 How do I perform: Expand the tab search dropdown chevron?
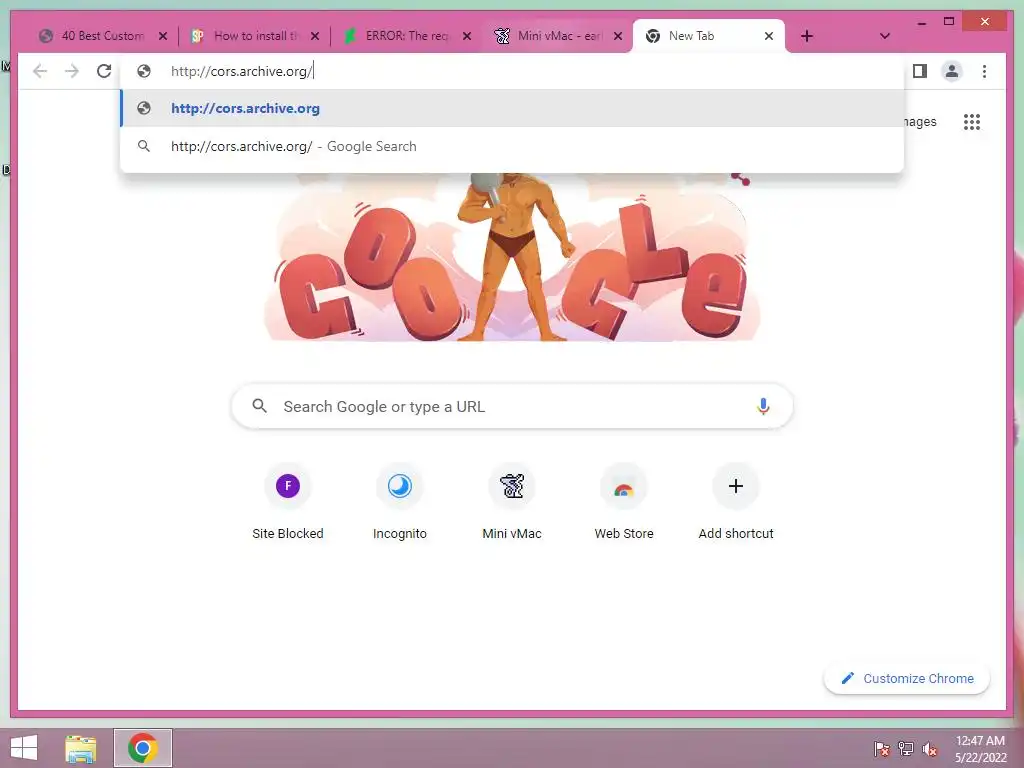885,36
